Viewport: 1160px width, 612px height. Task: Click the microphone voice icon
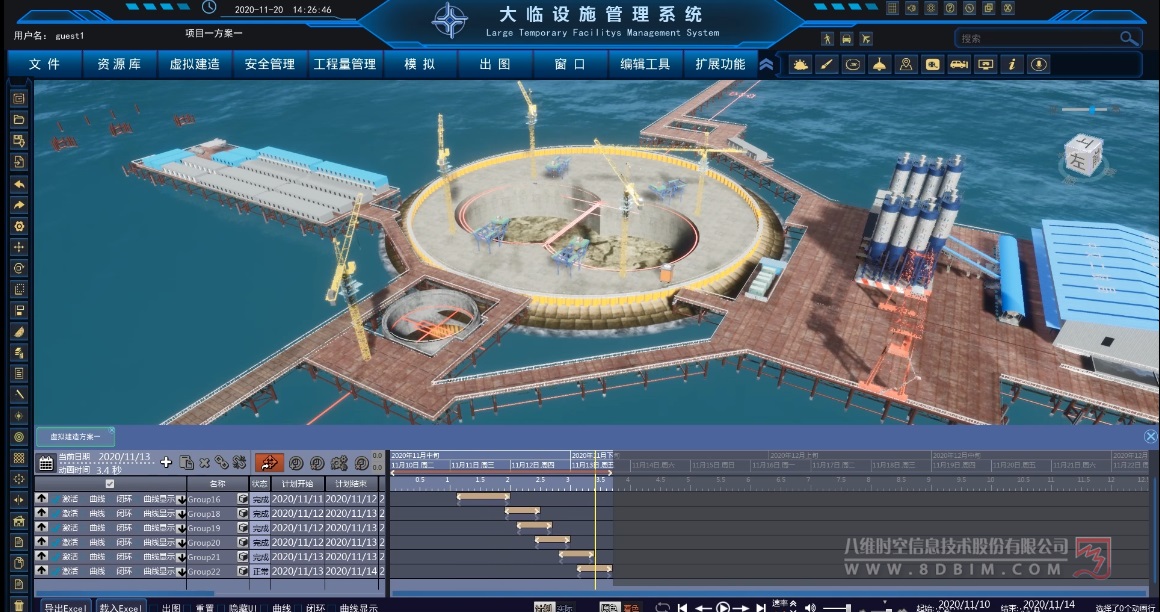(1039, 65)
